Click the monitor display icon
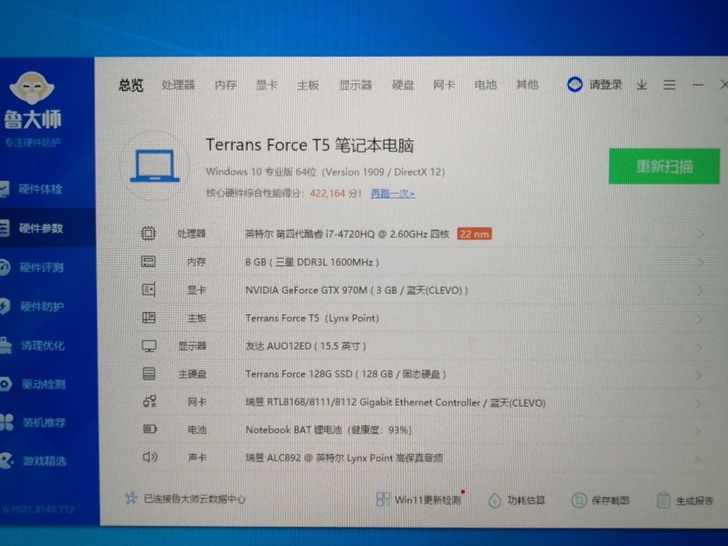The height and width of the screenshot is (546, 728). point(149,346)
